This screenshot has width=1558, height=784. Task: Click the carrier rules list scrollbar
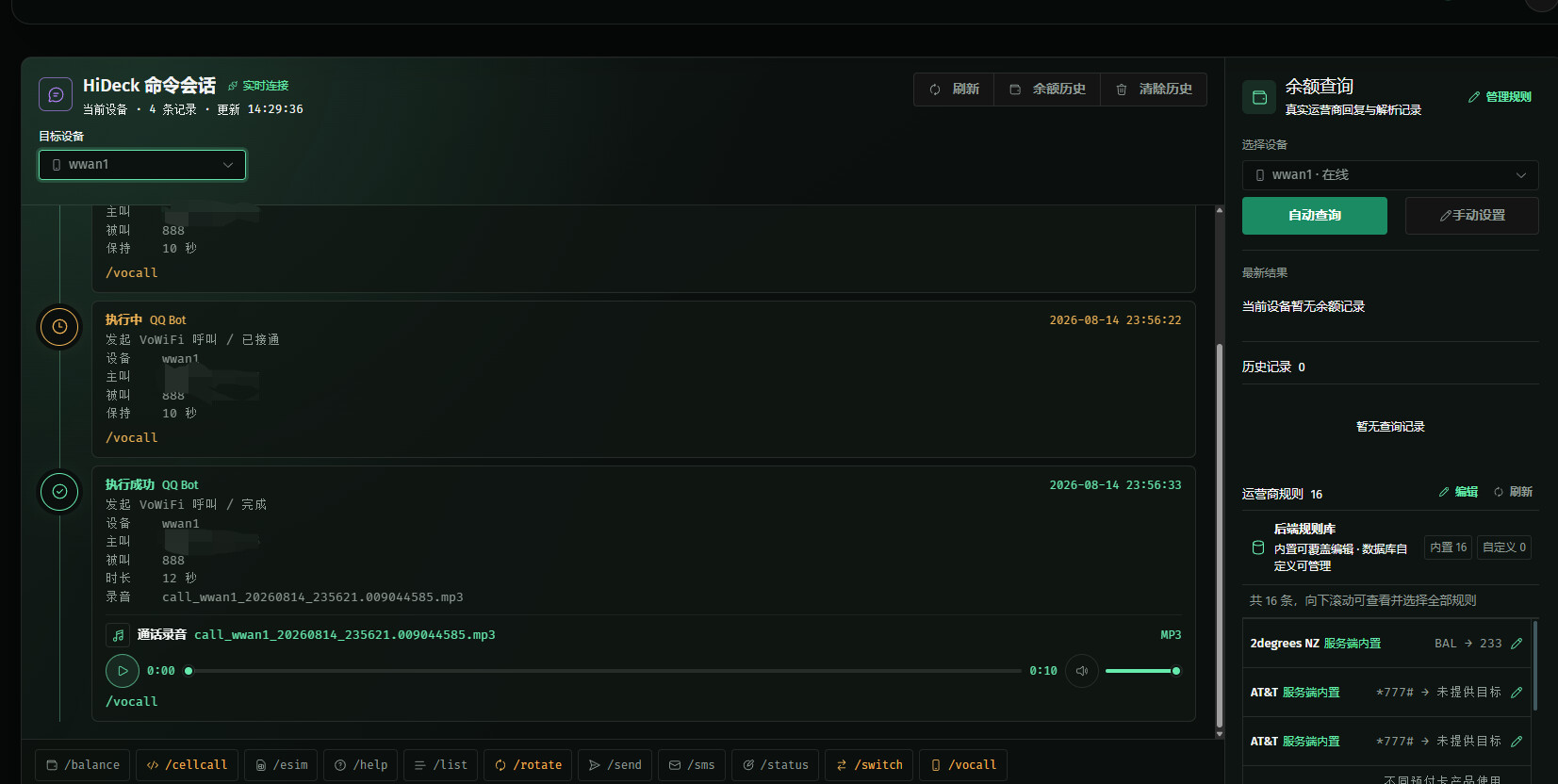pyautogui.click(x=1535, y=665)
